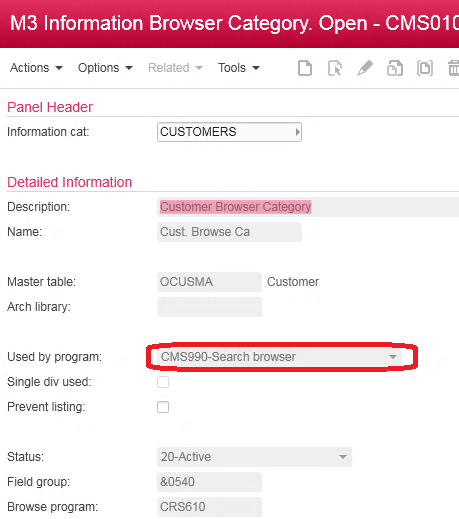This screenshot has width=459, height=519.
Task: Click the Description text field
Action: [x=308, y=207]
